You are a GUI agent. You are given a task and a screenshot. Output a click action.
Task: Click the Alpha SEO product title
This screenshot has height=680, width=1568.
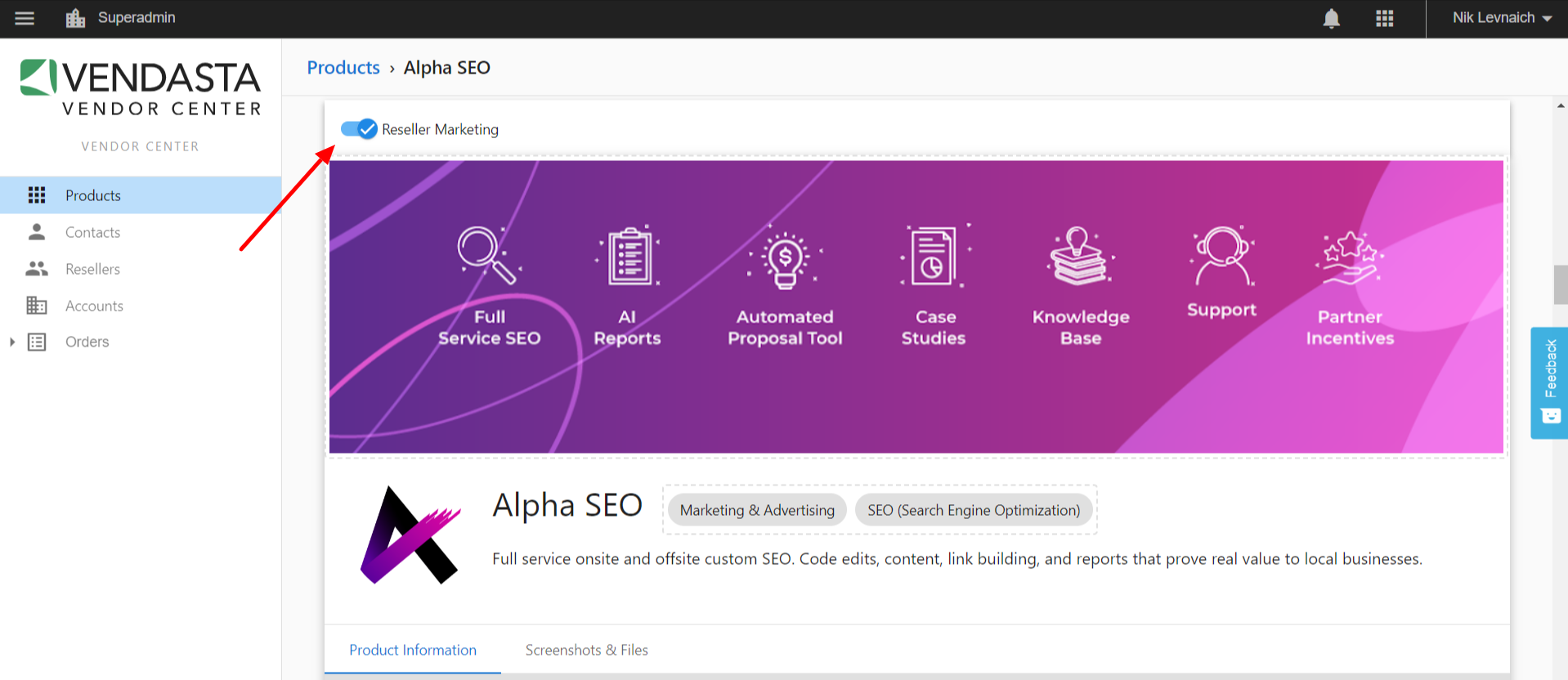pos(567,505)
